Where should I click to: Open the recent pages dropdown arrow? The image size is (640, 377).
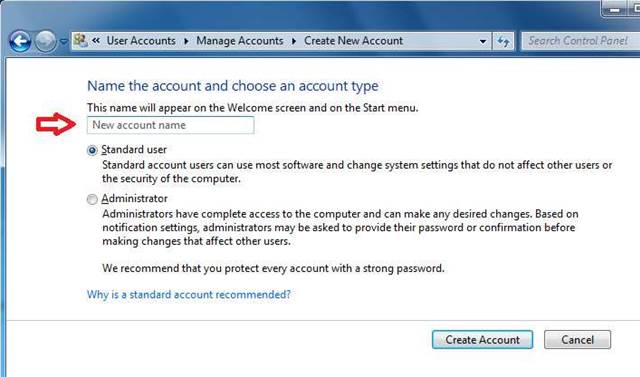point(64,42)
